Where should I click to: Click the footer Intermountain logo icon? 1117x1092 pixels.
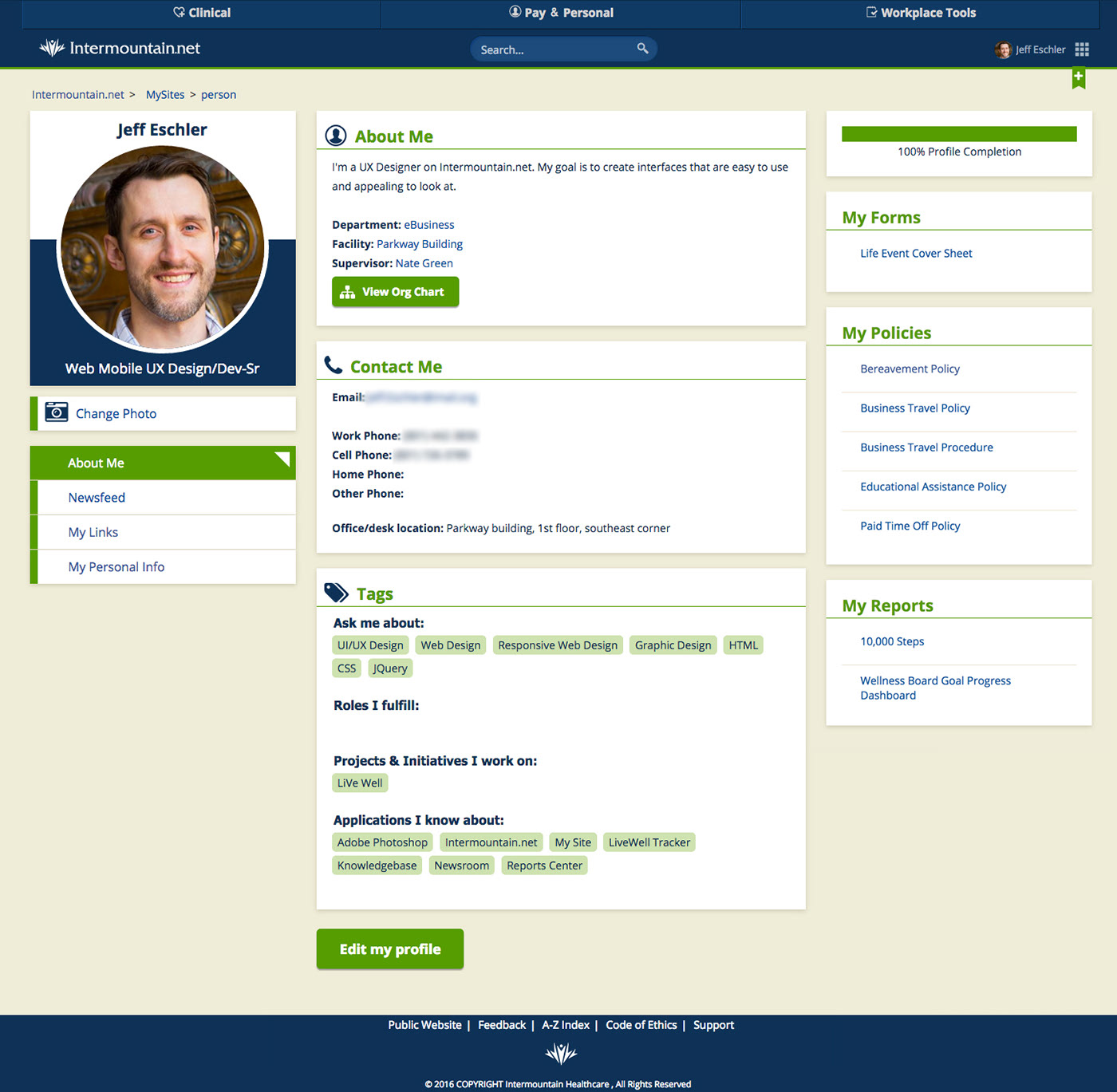[x=561, y=1055]
